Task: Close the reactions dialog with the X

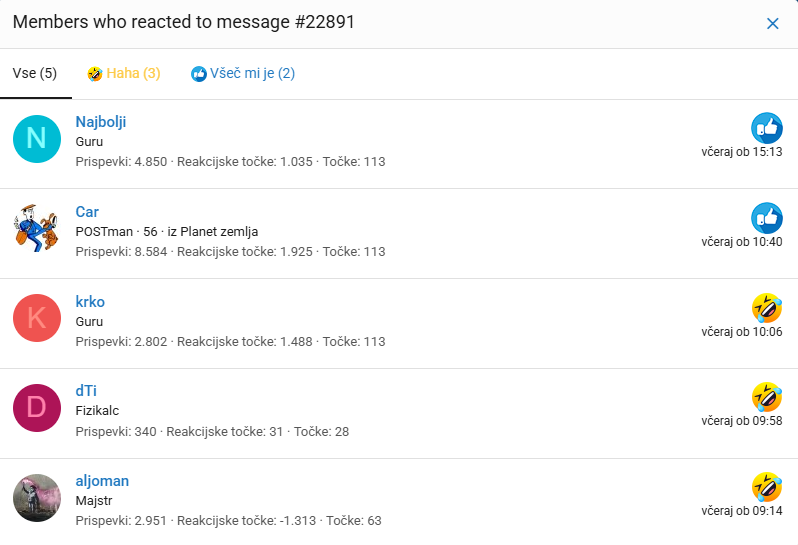Action: [772, 23]
